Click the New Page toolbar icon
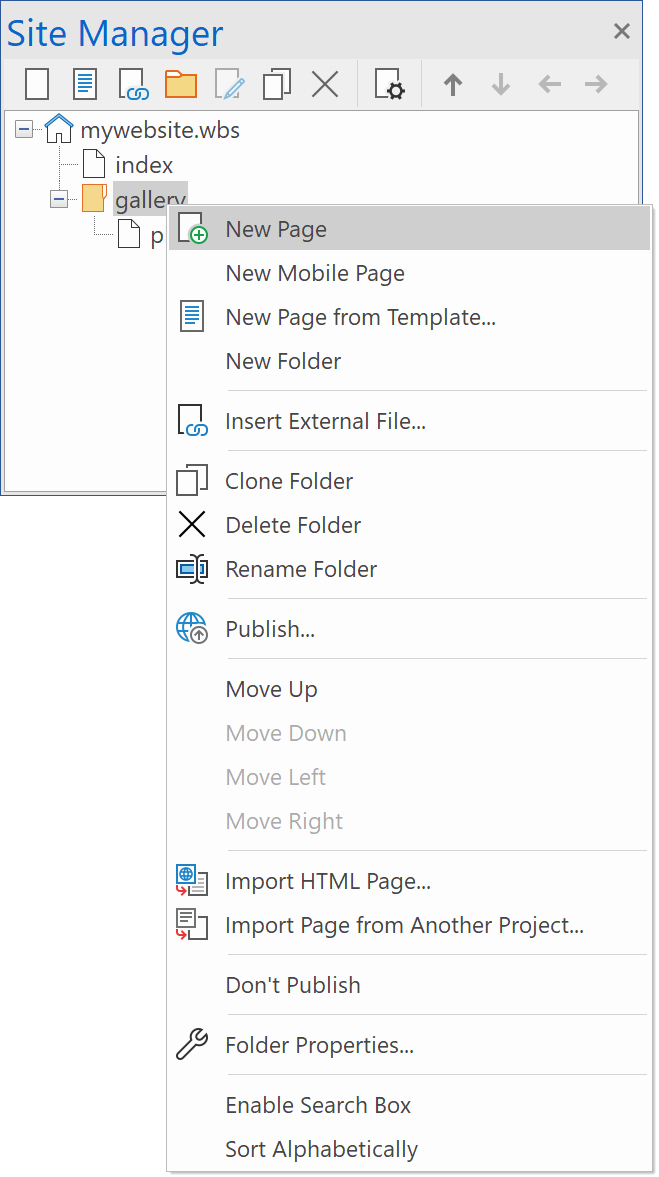659x1177 pixels. 37,84
